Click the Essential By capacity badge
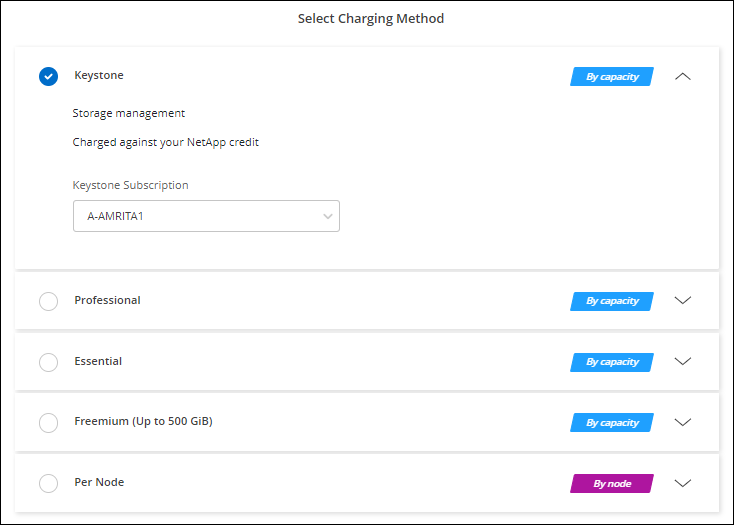Screen dimensions: 734x525 click(x=612, y=362)
